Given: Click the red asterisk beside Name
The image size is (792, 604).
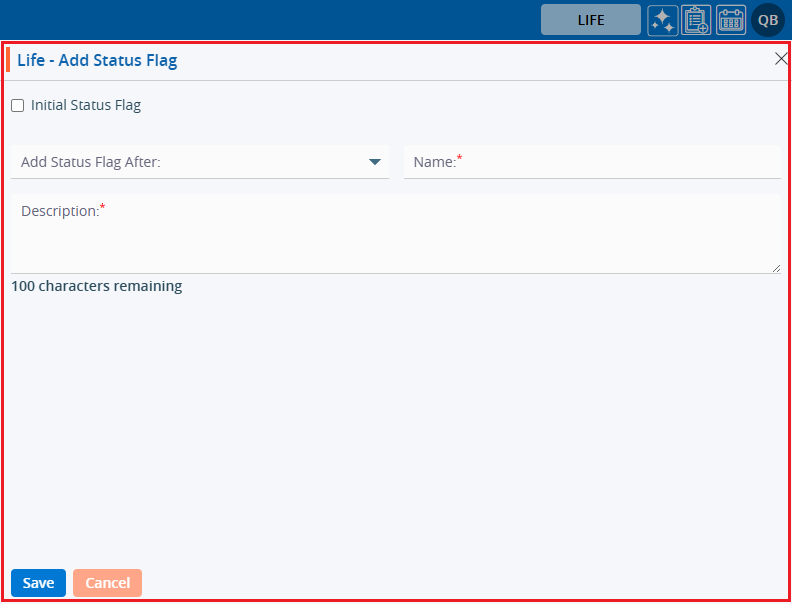Looking at the screenshot, I should click(x=460, y=157).
